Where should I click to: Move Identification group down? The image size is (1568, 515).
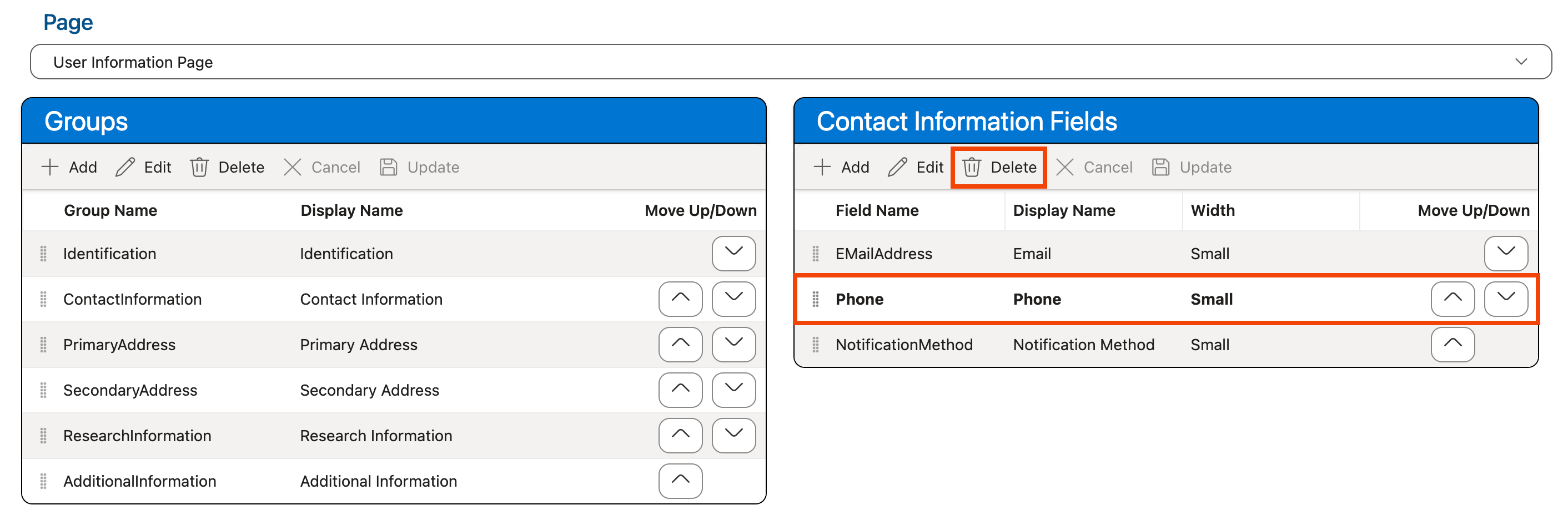pos(733,254)
